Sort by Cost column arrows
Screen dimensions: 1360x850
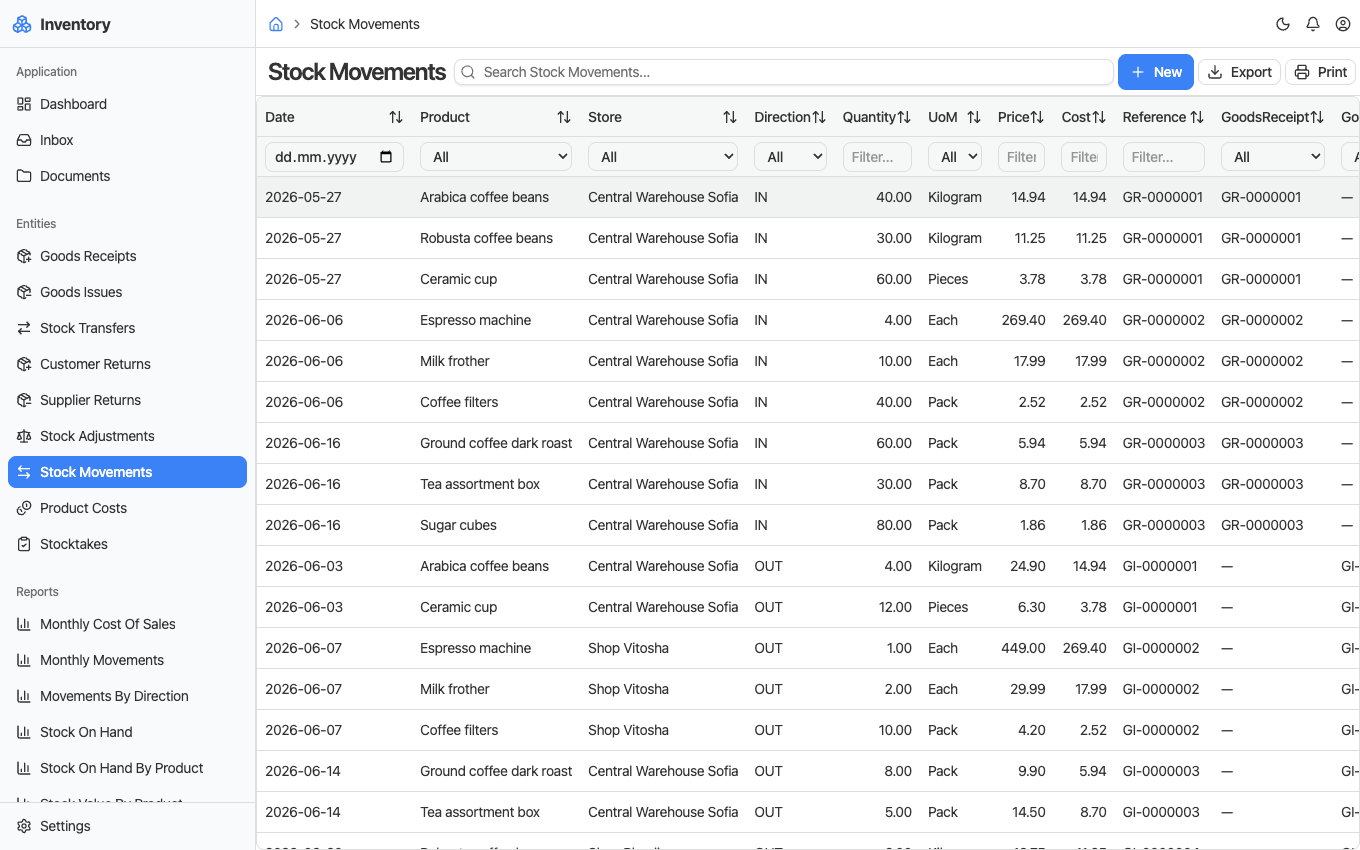(x=1099, y=117)
